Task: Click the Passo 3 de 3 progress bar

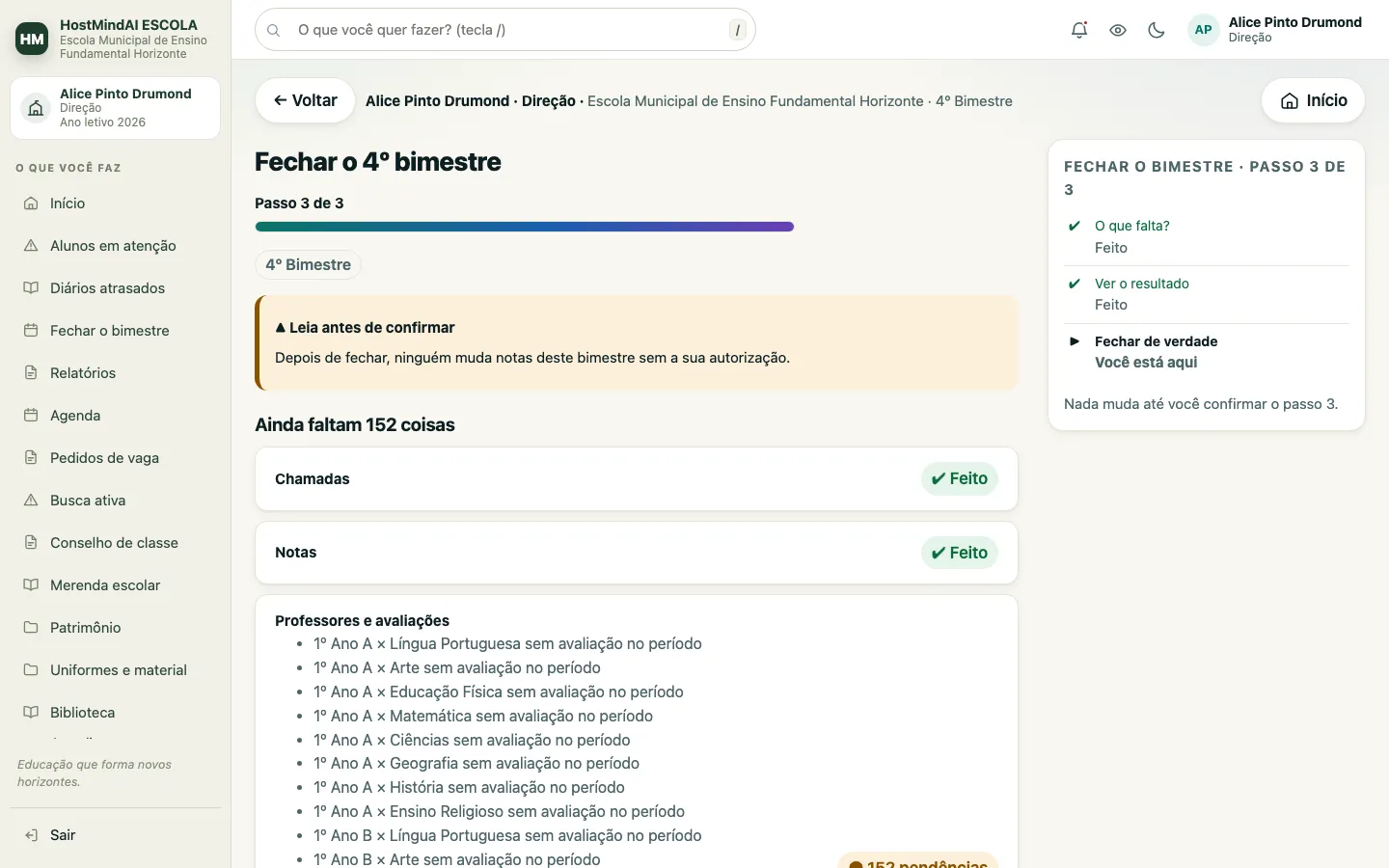Action: (x=525, y=227)
